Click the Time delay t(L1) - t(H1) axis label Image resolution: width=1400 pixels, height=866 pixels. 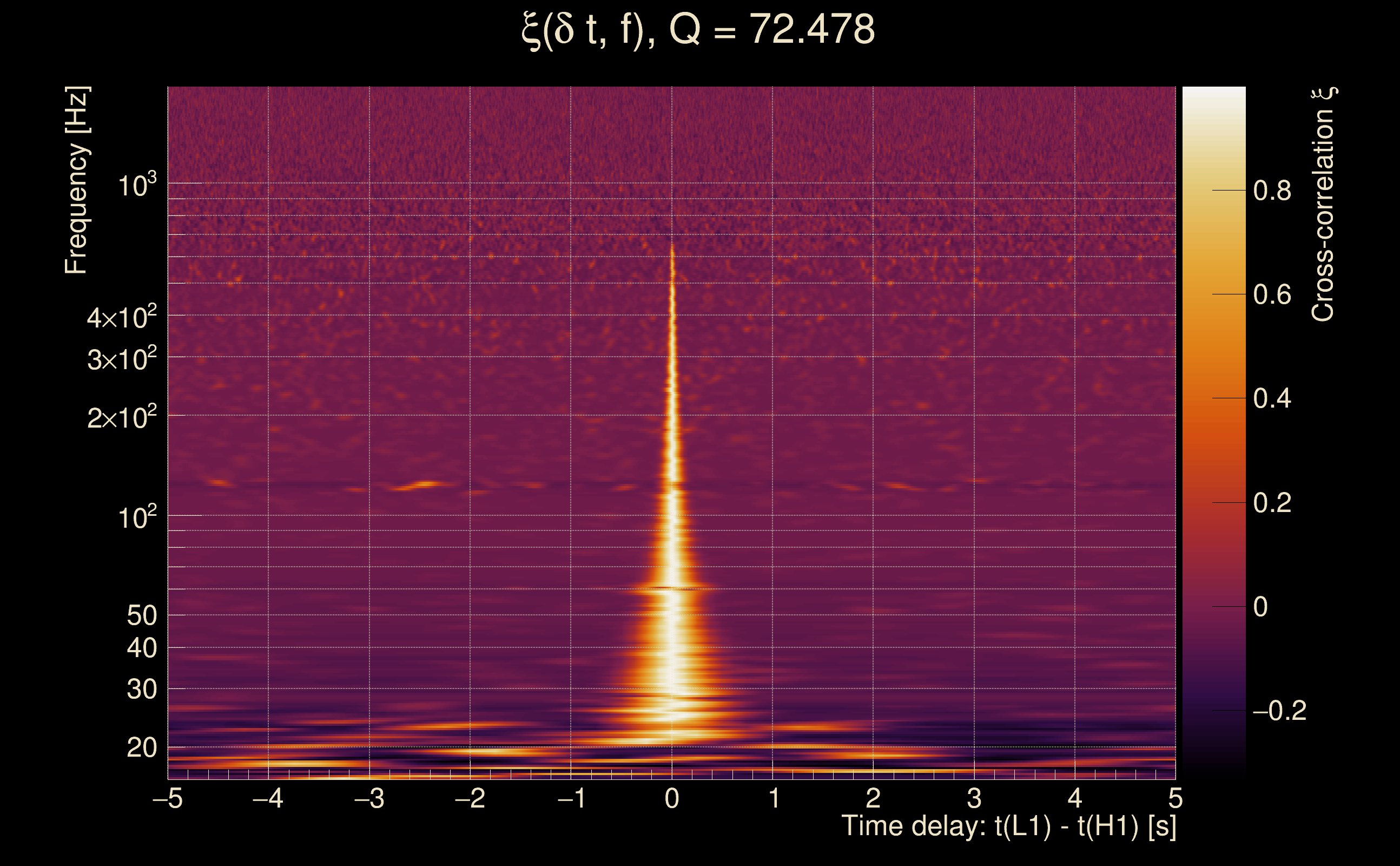[1008, 826]
